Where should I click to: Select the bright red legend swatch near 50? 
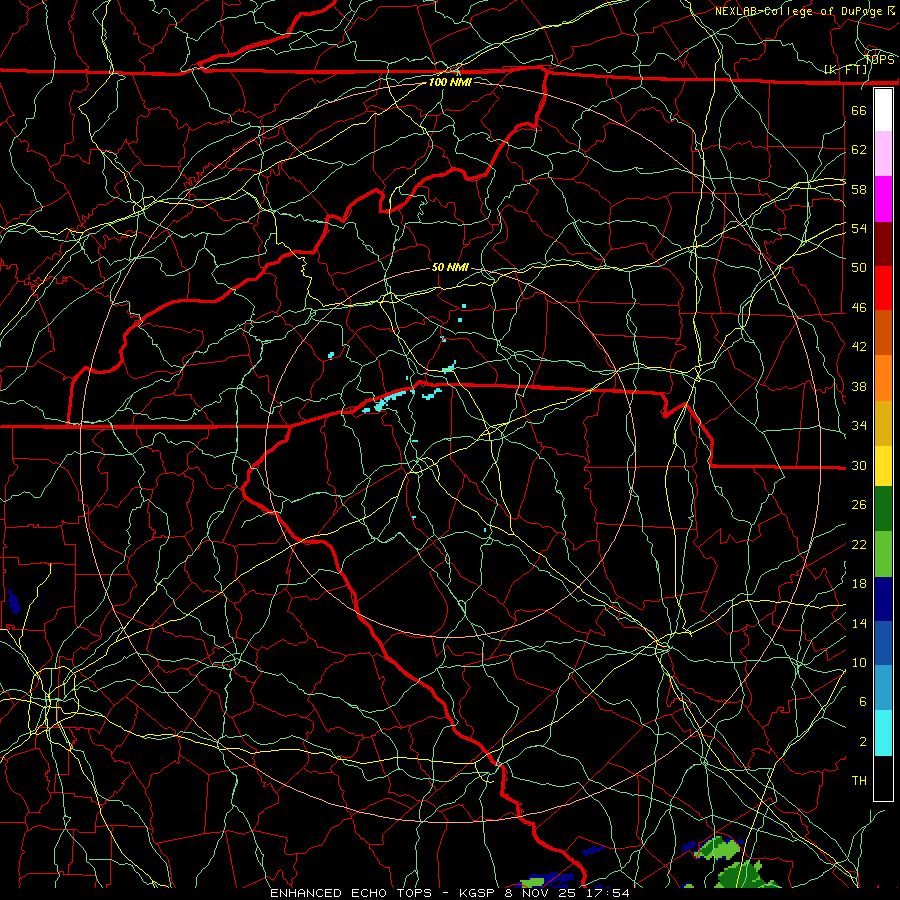(883, 288)
